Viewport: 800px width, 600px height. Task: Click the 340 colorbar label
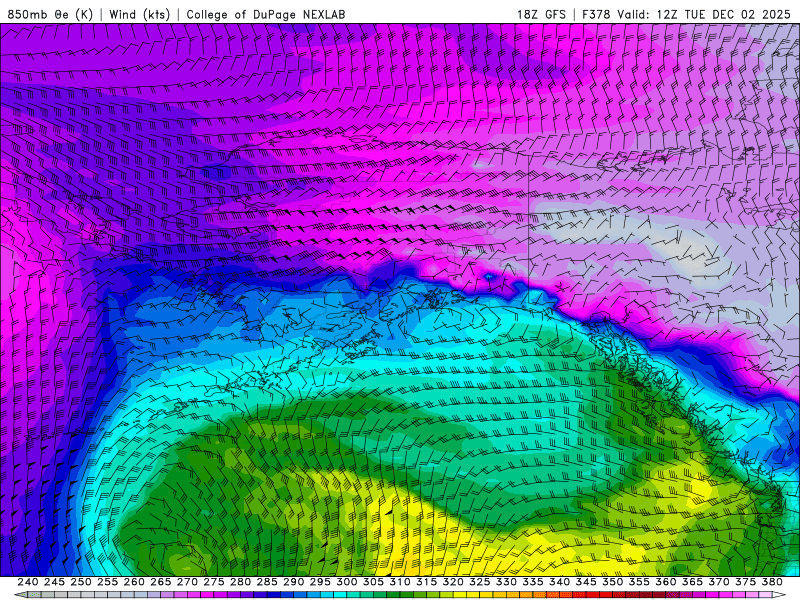coord(559,582)
